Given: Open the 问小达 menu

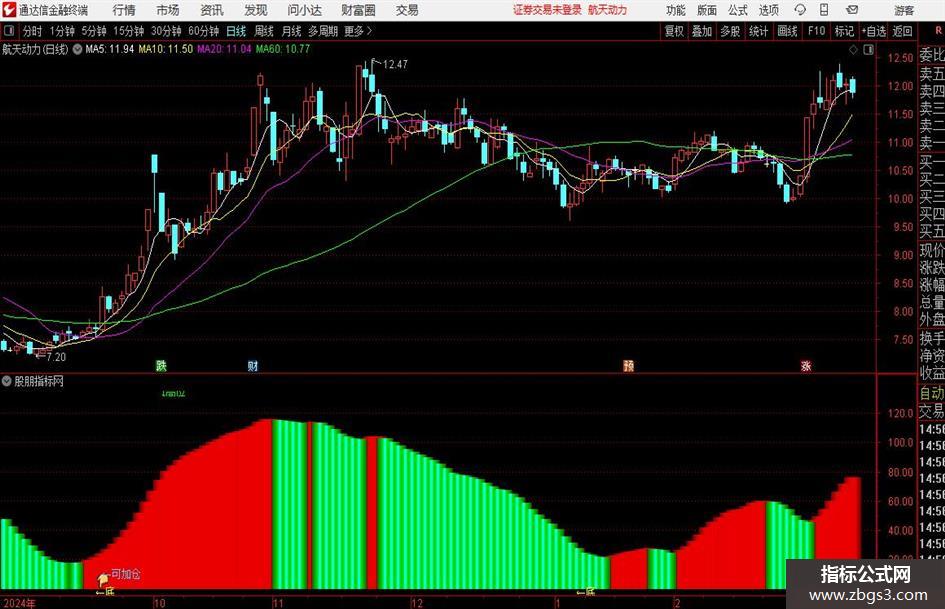Looking at the screenshot, I should pyautogui.click(x=304, y=10).
